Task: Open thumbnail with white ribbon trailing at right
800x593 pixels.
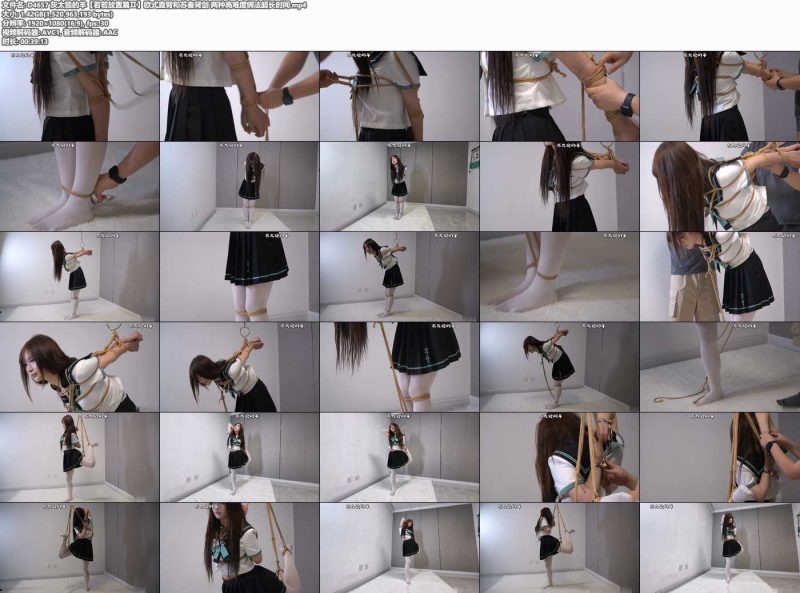Action: 79,96
